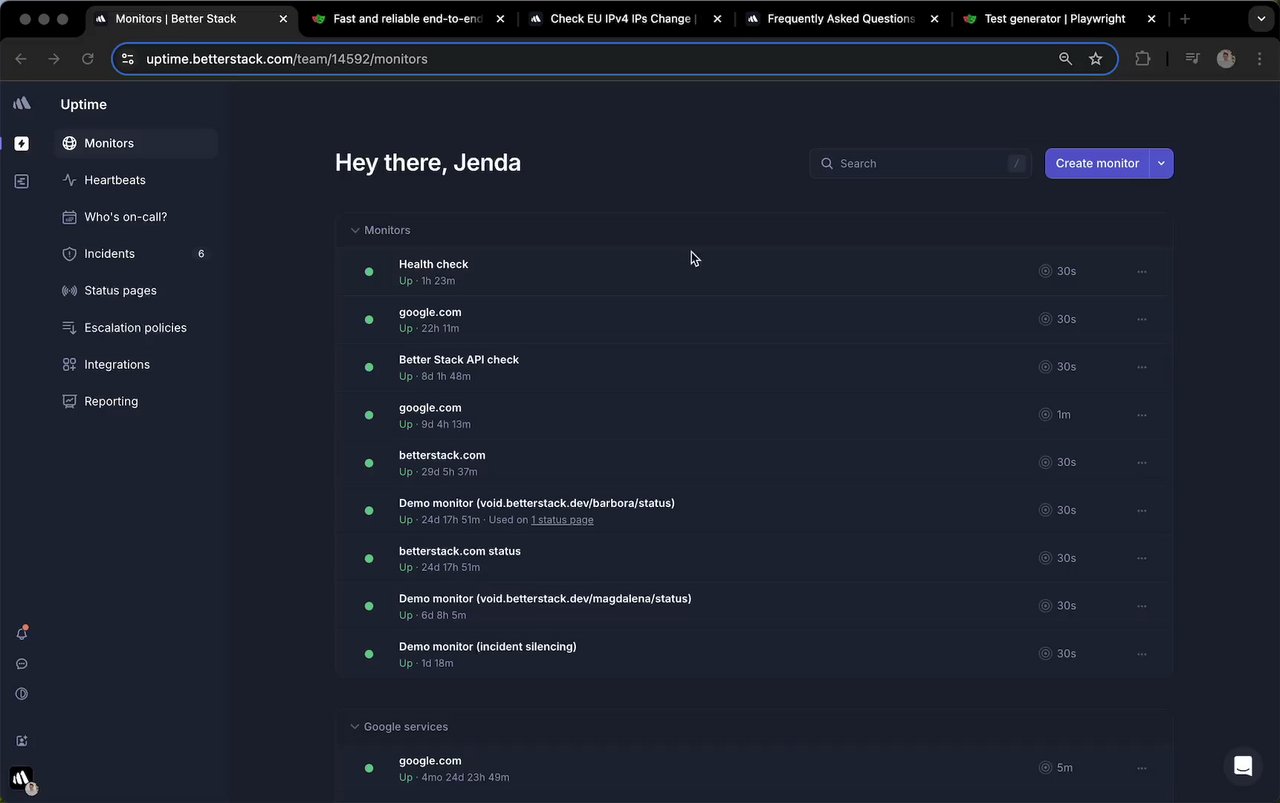Click the 5m check frequency text
This screenshot has width=1280, height=803.
(1065, 768)
